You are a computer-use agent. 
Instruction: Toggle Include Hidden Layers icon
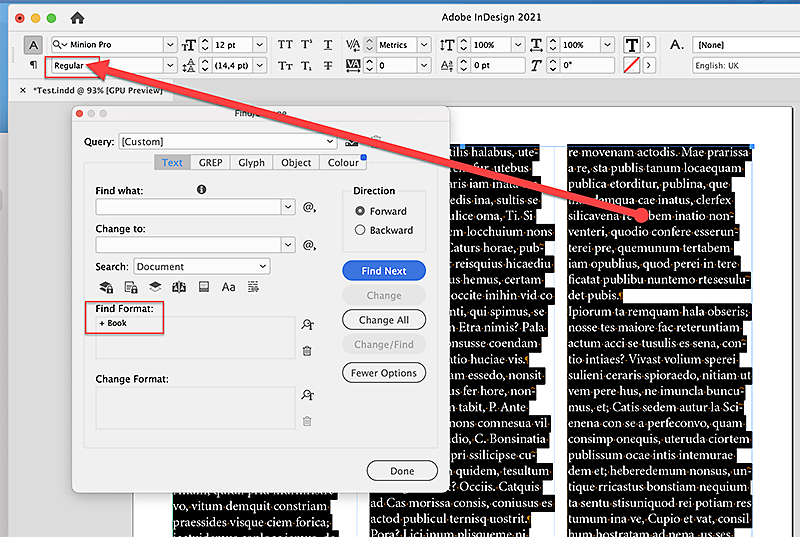point(155,287)
